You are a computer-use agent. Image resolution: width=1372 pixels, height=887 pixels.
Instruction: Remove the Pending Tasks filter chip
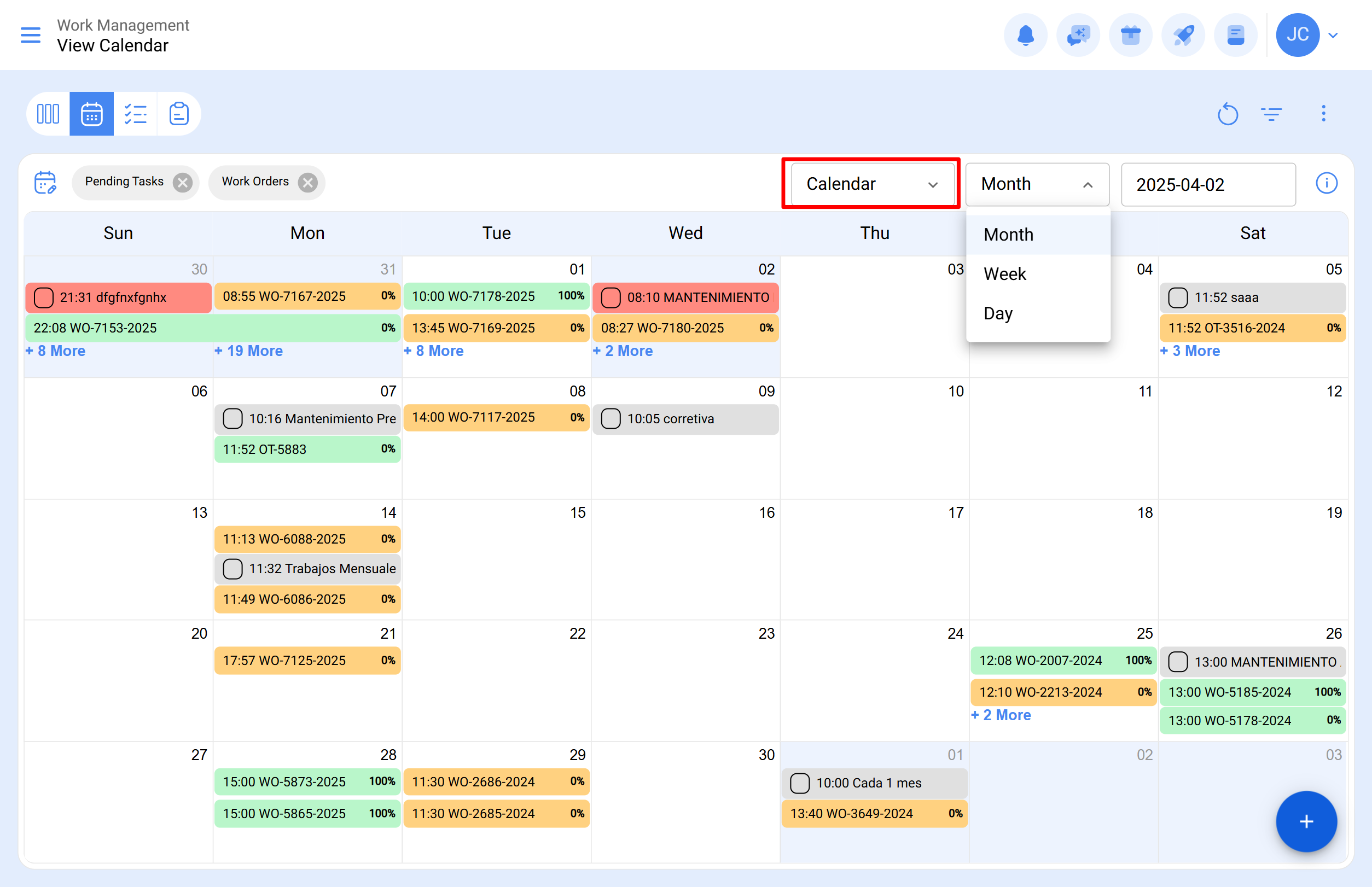pyautogui.click(x=183, y=183)
